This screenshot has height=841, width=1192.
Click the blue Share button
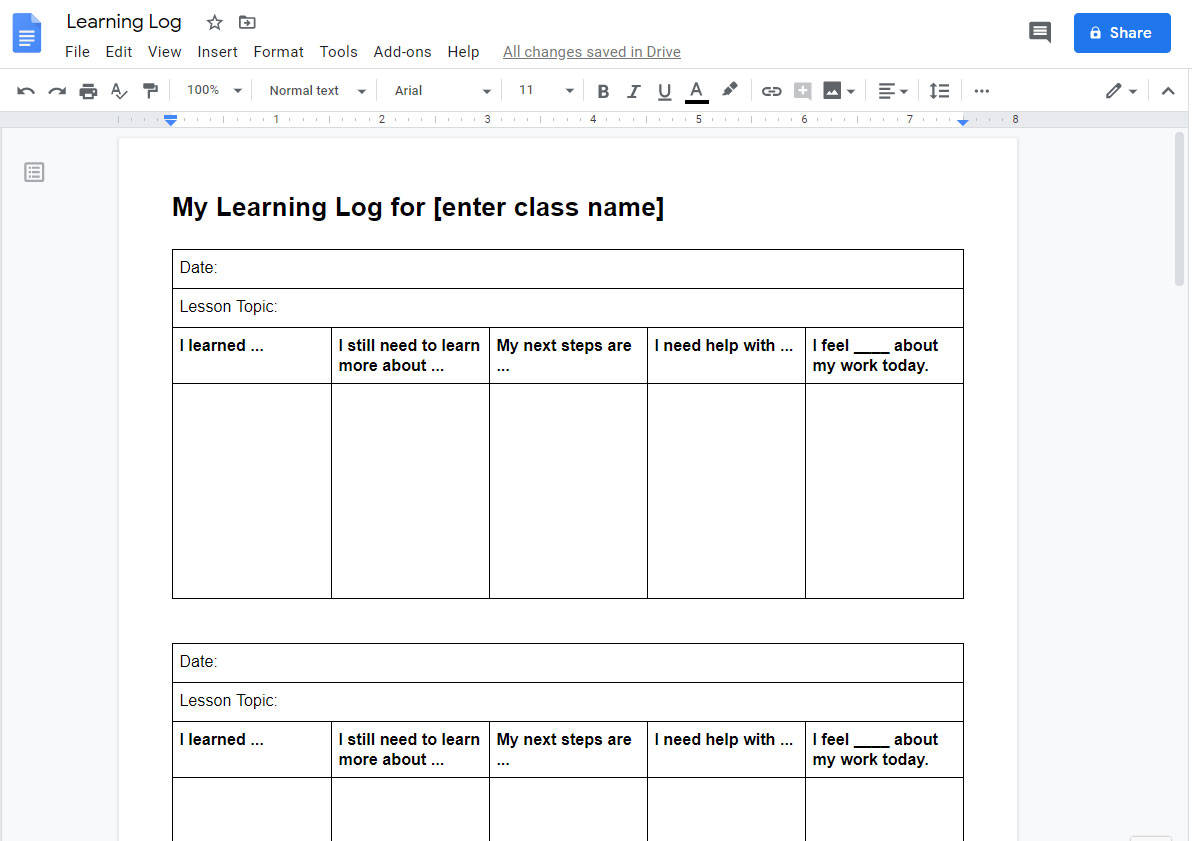click(1122, 32)
